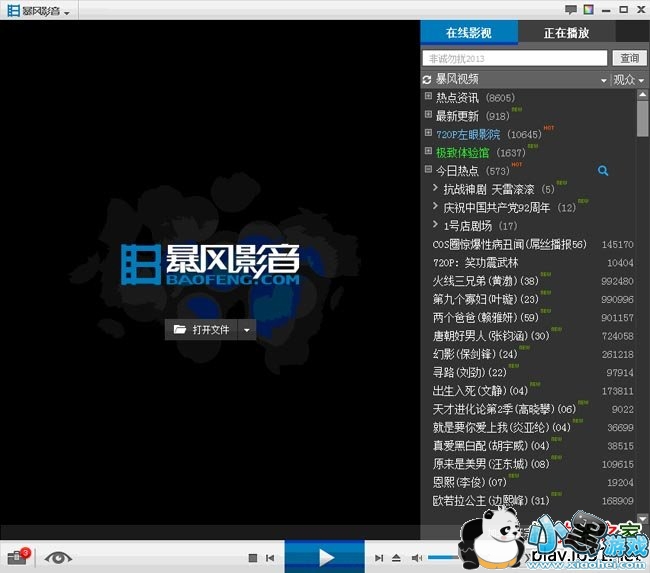Open 寻路(刘劲)(22) entry
This screenshot has width=650, height=573.
coord(532,372)
